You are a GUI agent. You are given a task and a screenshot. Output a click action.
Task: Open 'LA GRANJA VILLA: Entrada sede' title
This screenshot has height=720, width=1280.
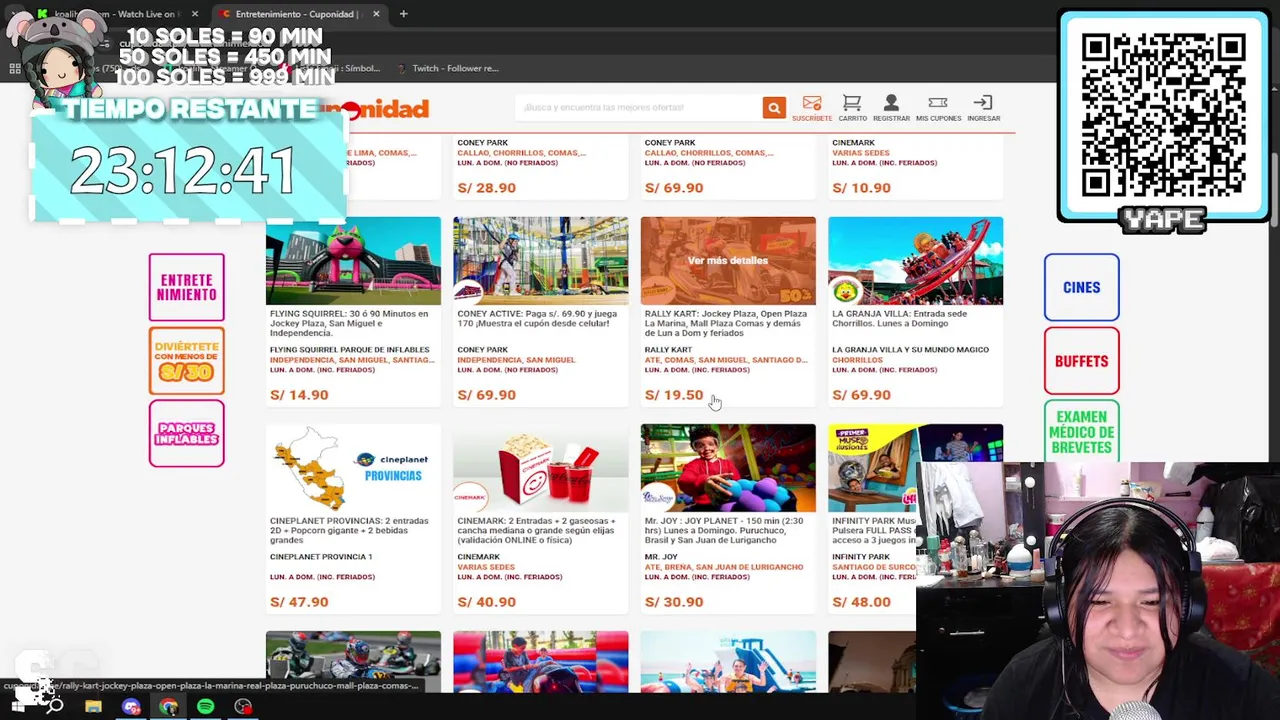[x=900, y=319]
